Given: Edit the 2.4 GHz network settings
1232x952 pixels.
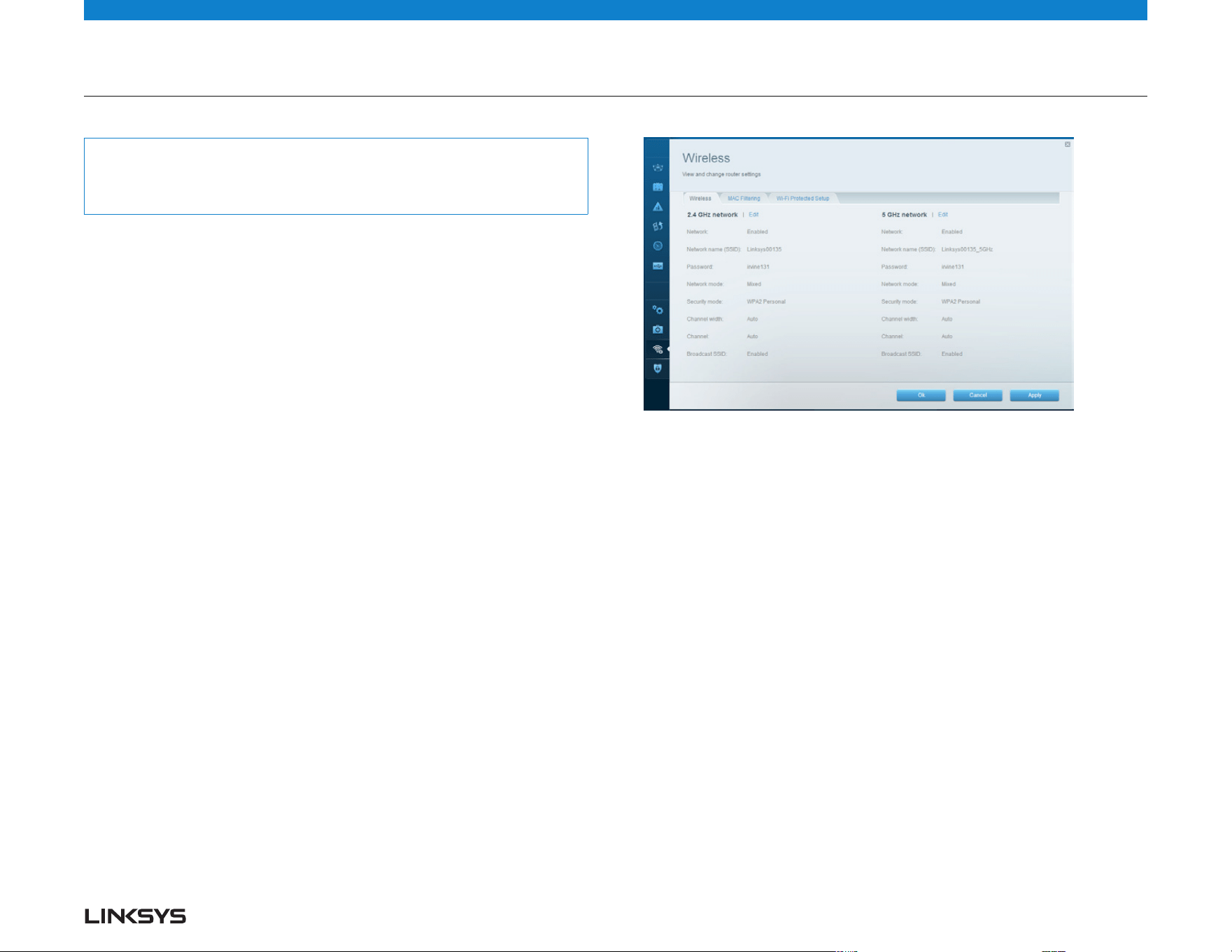Looking at the screenshot, I should (x=753, y=215).
